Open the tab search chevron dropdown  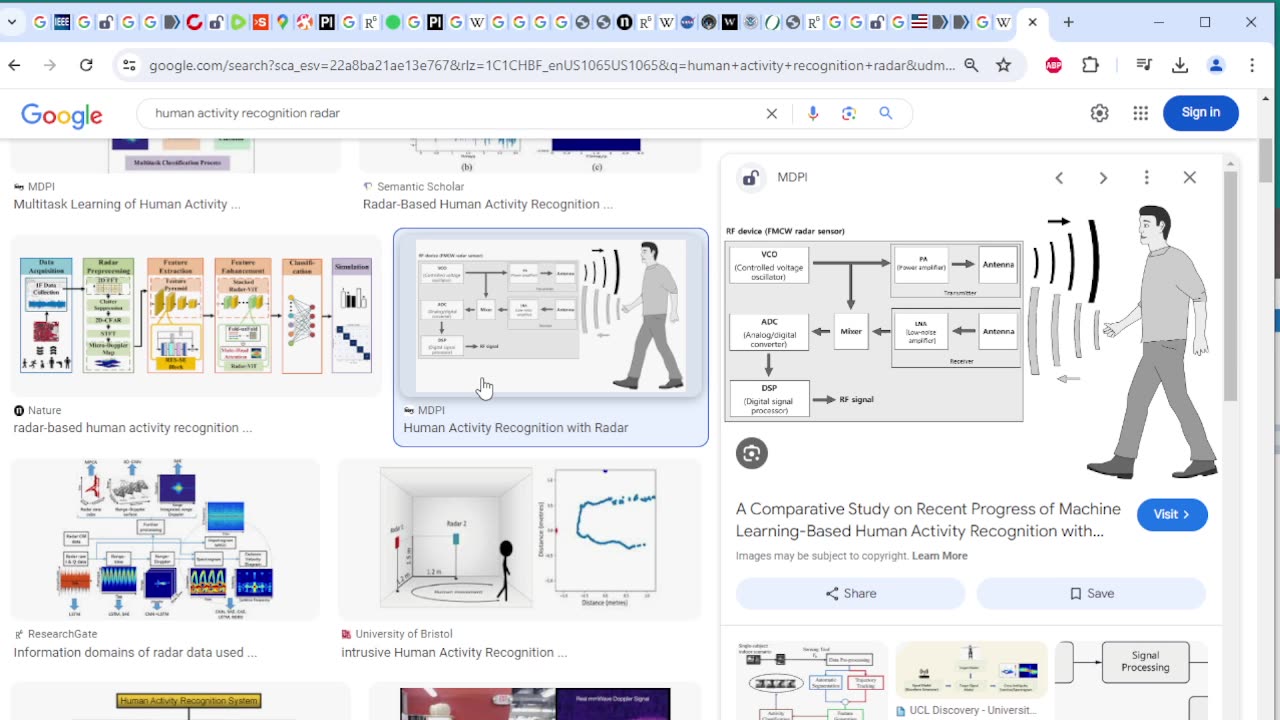pyautogui.click(x=11, y=22)
